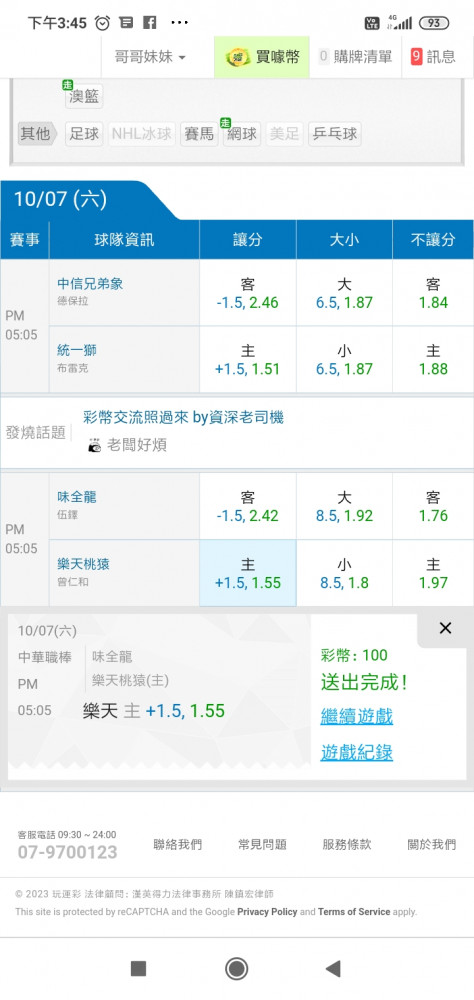
Task: Toggle 味全龍 大 8.5 over bet
Action: click(344, 506)
